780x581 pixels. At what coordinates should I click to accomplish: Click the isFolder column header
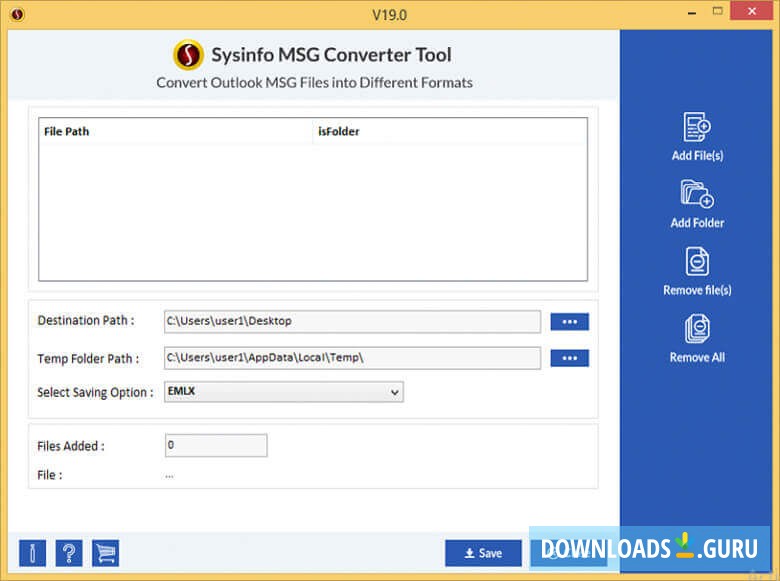pyautogui.click(x=450, y=132)
